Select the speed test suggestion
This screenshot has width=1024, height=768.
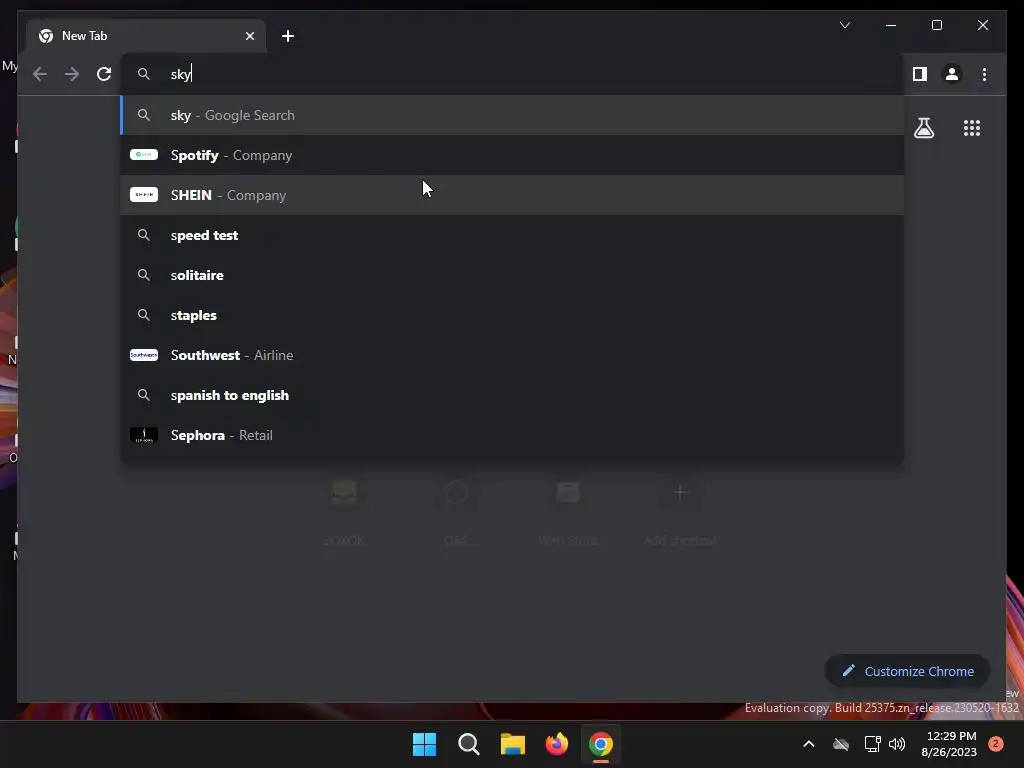pos(513,235)
